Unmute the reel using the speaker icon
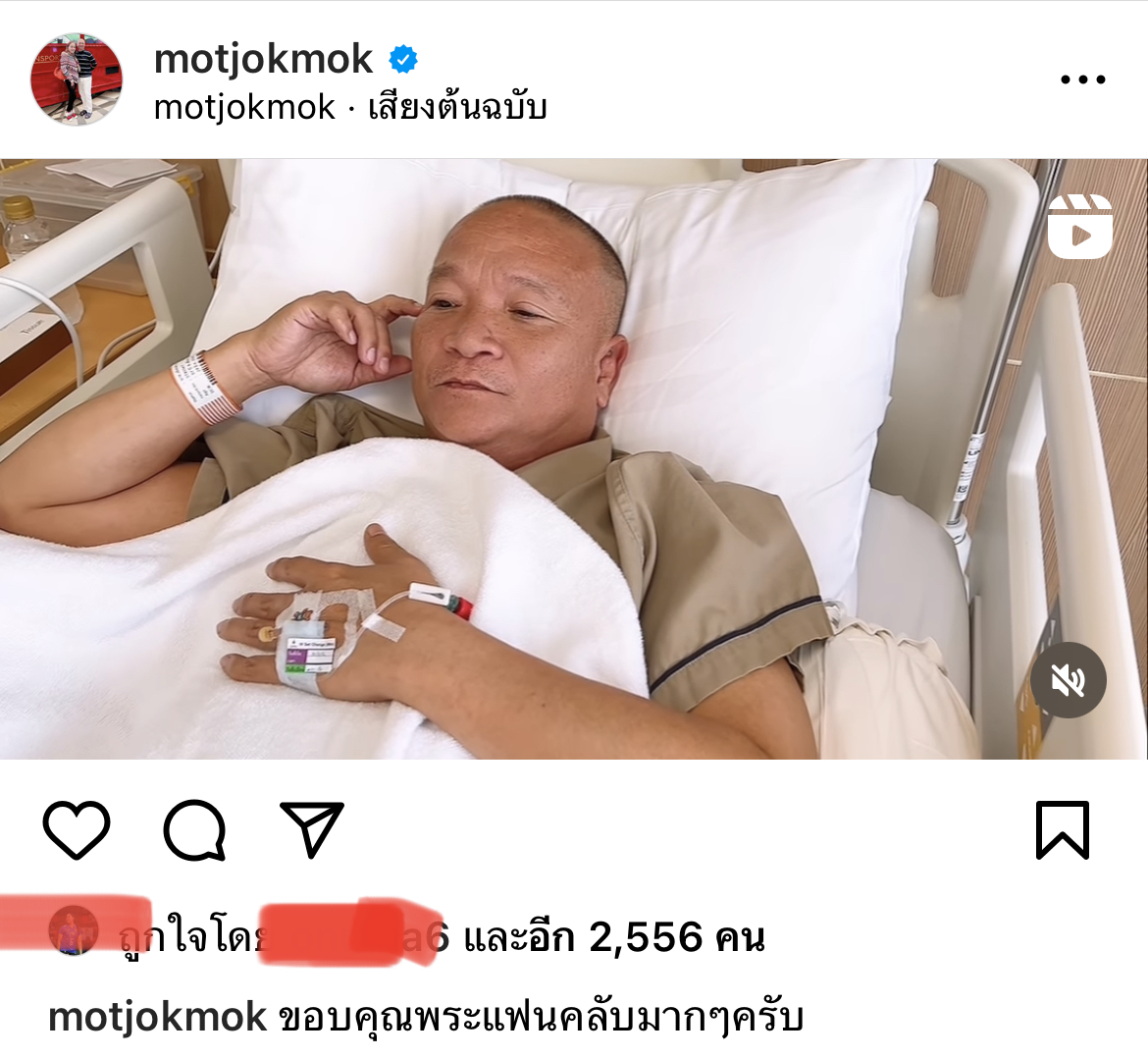 [1069, 680]
